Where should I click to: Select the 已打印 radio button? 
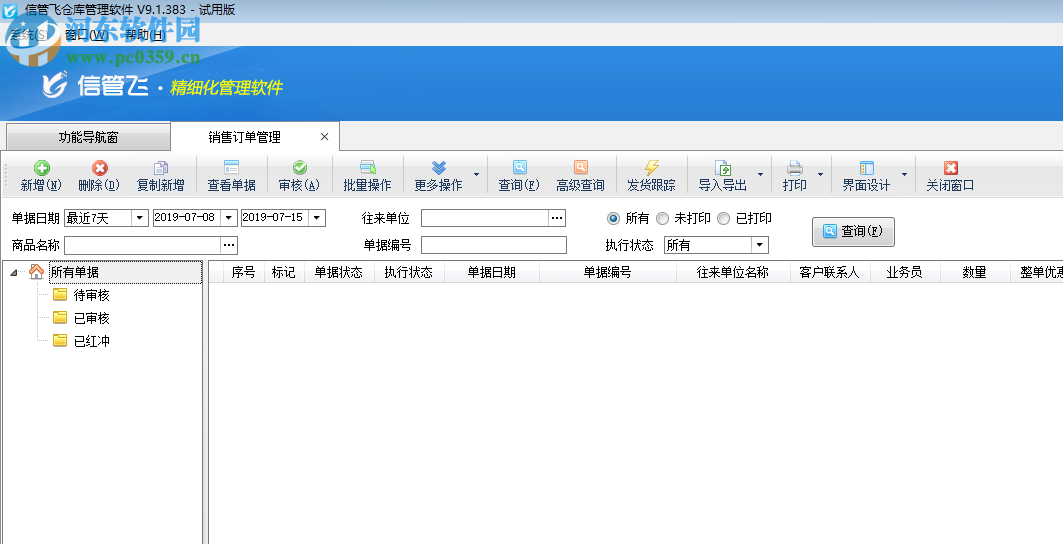pyautogui.click(x=723, y=218)
